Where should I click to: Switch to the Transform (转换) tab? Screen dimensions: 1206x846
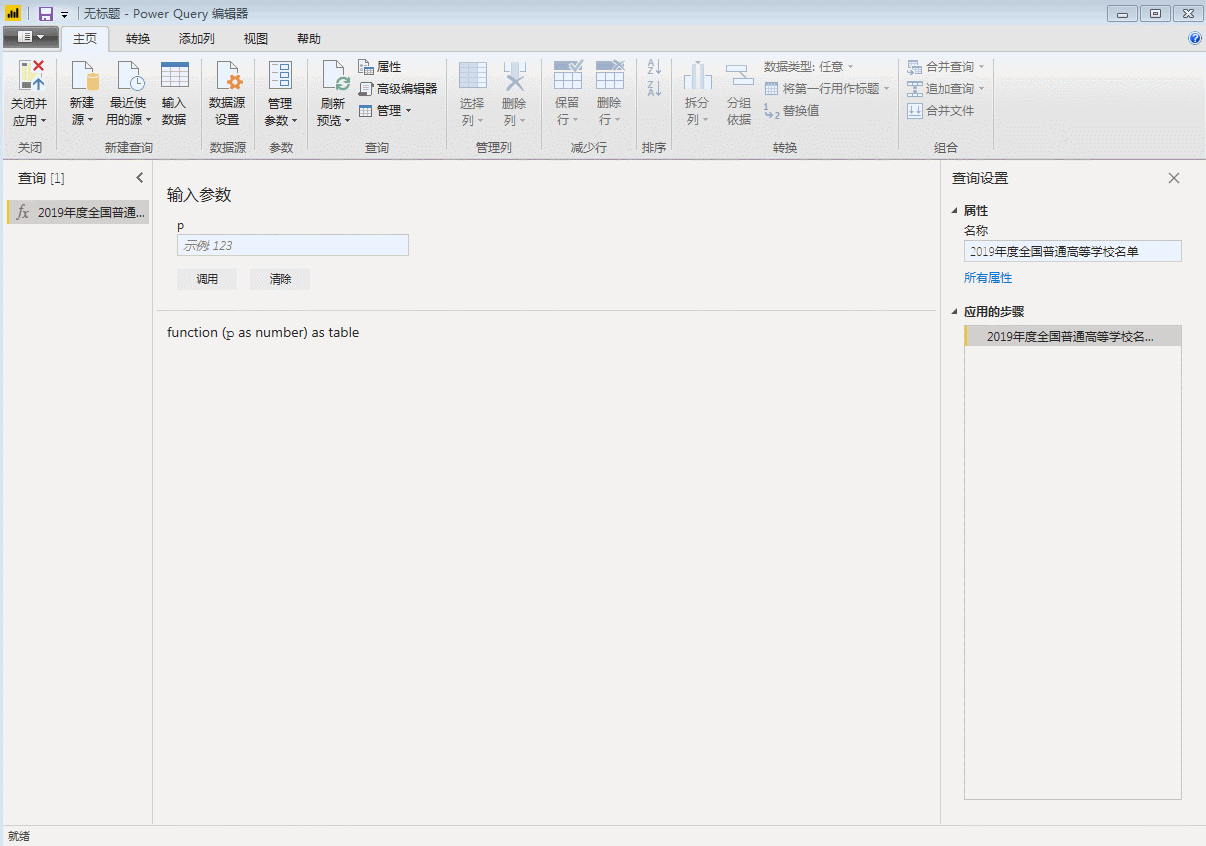click(138, 39)
